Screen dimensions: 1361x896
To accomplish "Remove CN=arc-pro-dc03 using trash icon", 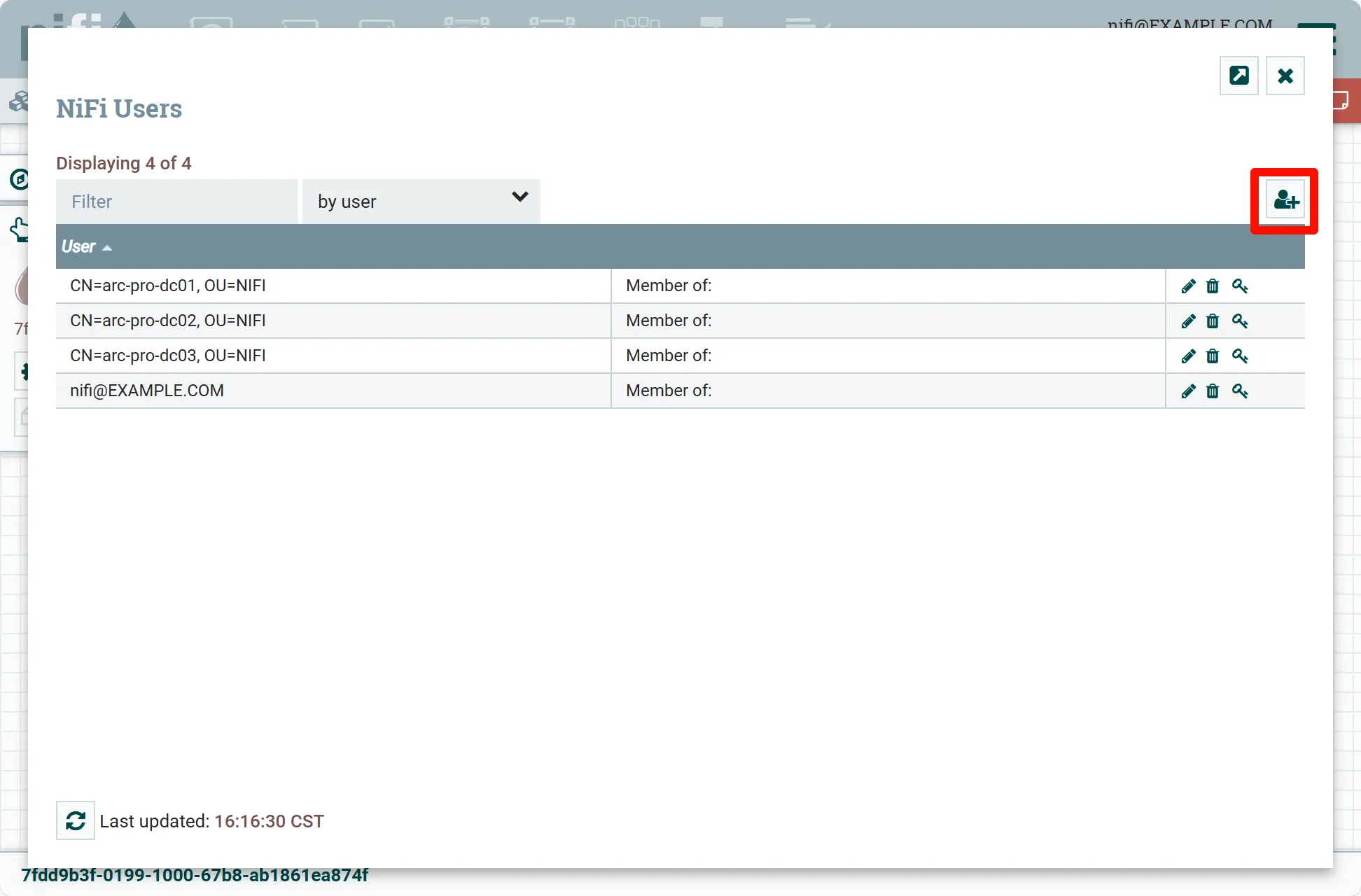I will point(1213,356).
